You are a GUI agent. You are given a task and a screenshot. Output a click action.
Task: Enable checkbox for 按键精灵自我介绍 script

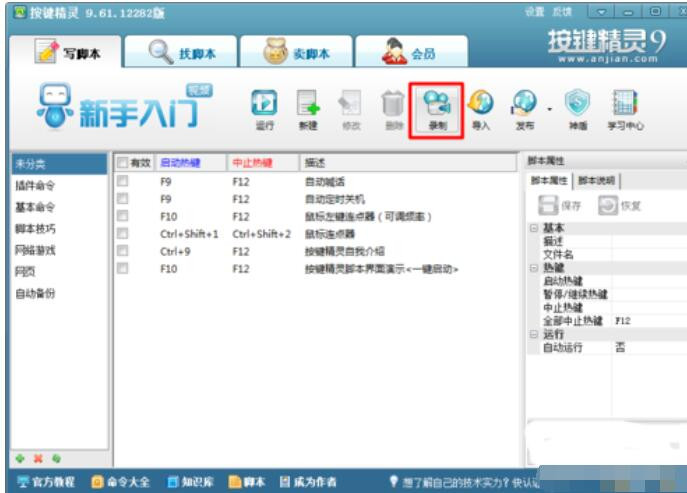[x=122, y=251]
